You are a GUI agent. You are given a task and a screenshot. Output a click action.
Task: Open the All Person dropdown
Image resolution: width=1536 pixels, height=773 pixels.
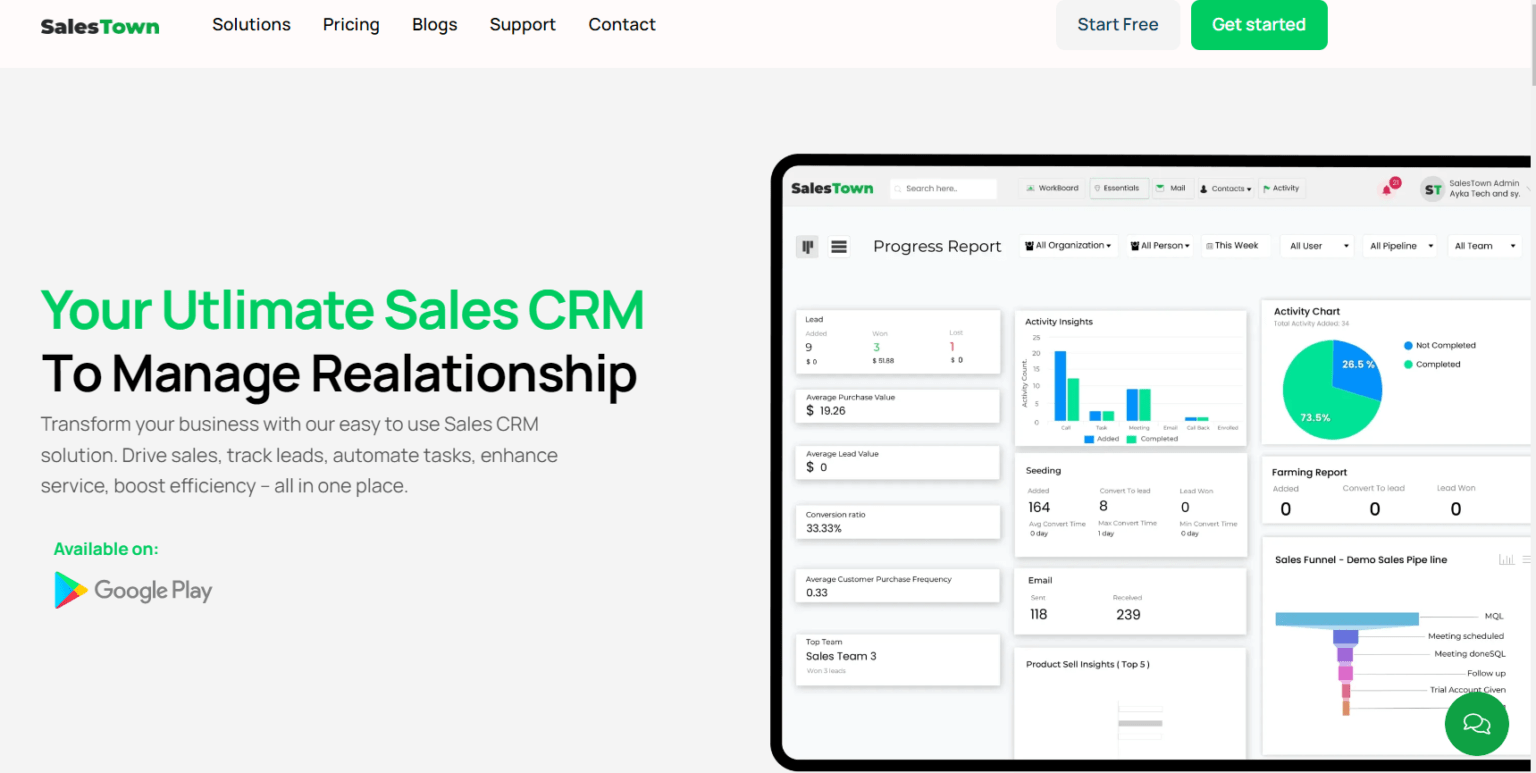pyautogui.click(x=1159, y=245)
